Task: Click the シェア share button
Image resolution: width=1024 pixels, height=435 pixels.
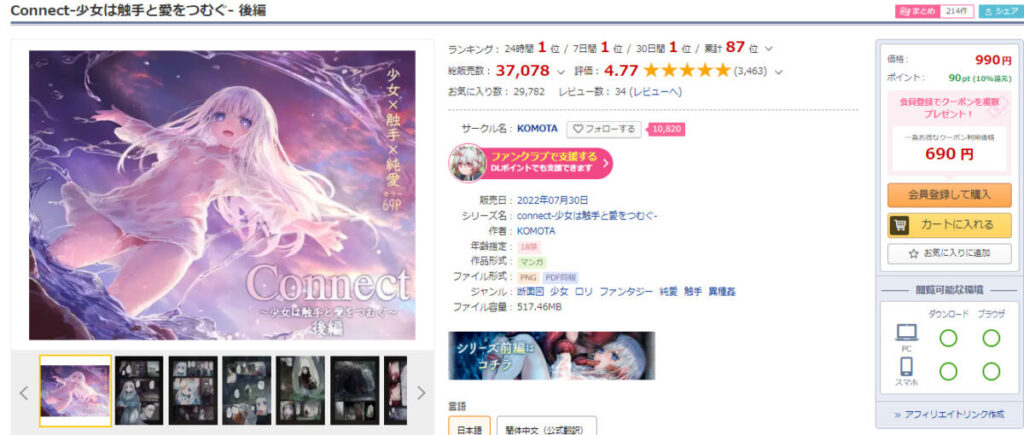Action: [1001, 11]
